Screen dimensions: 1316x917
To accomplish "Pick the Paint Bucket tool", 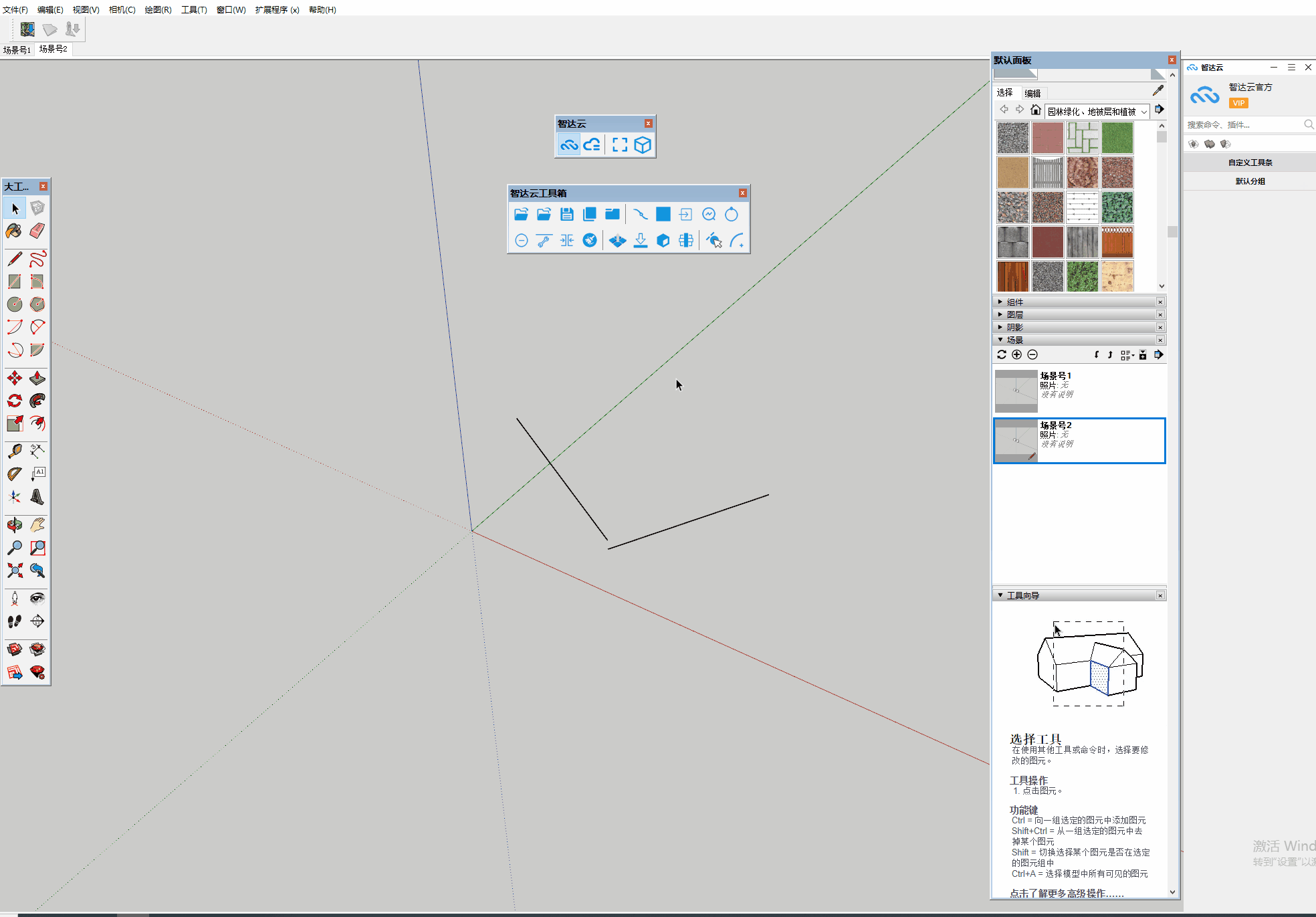I will coord(14,231).
